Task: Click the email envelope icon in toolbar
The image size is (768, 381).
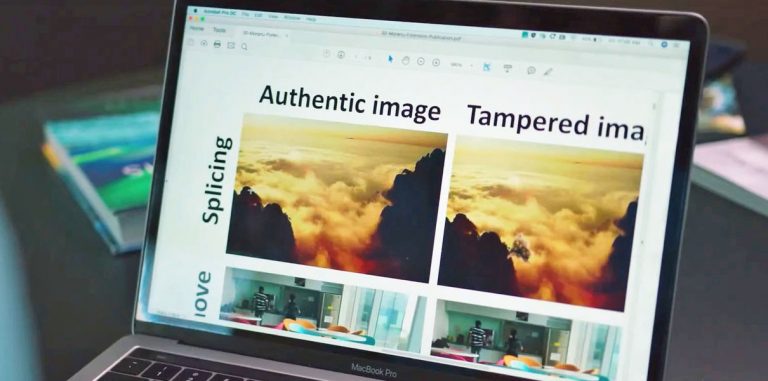Action: (x=231, y=46)
